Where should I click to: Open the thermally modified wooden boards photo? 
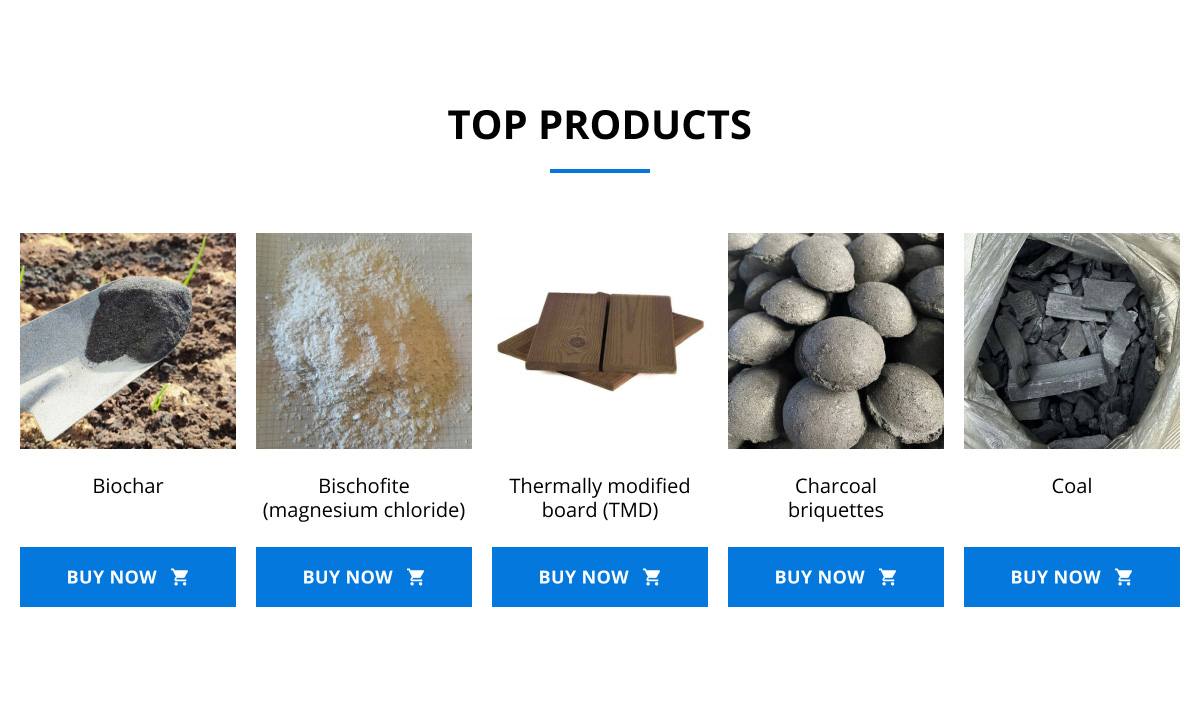coord(600,341)
